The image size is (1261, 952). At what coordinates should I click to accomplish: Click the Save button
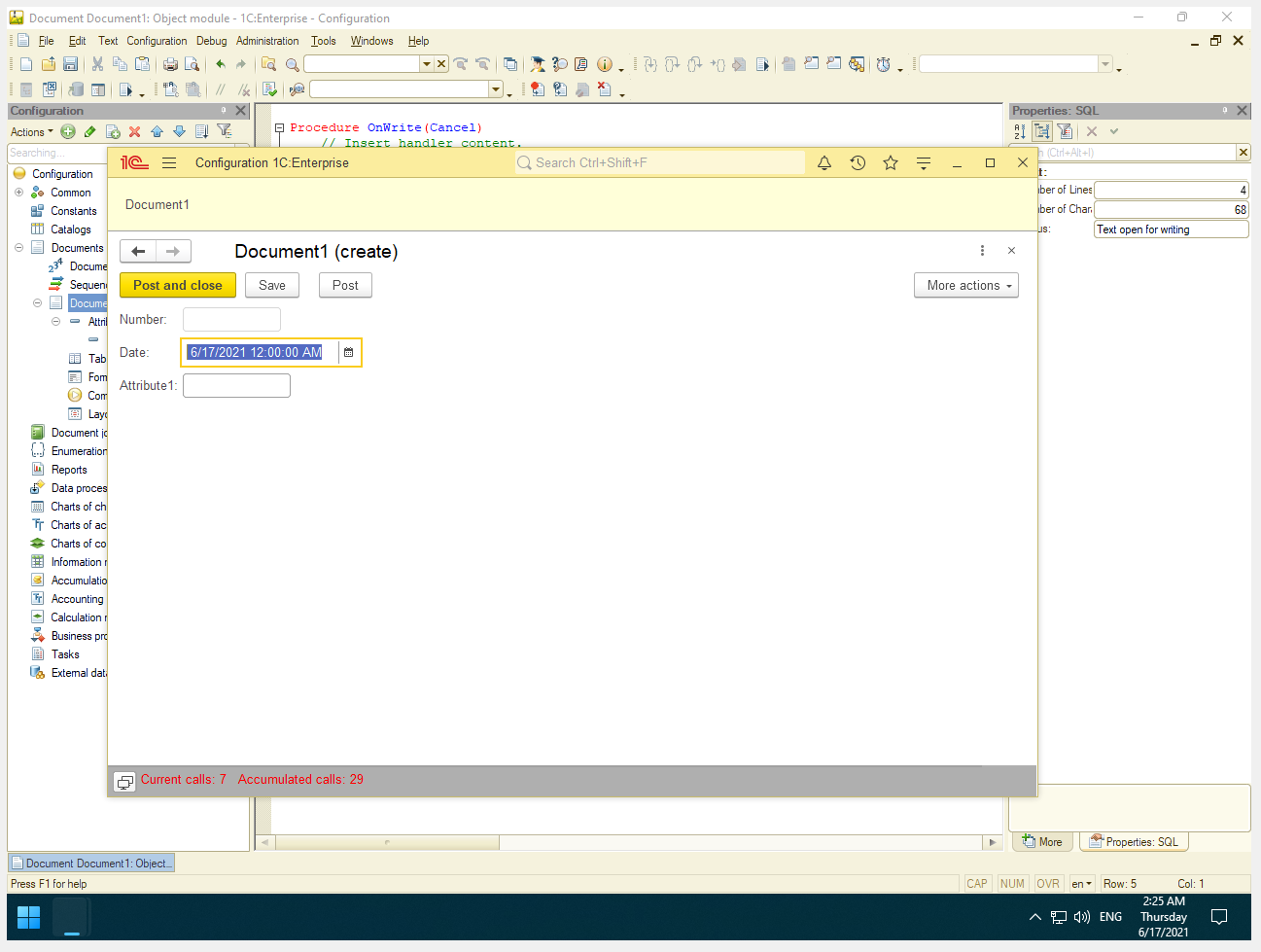(272, 285)
